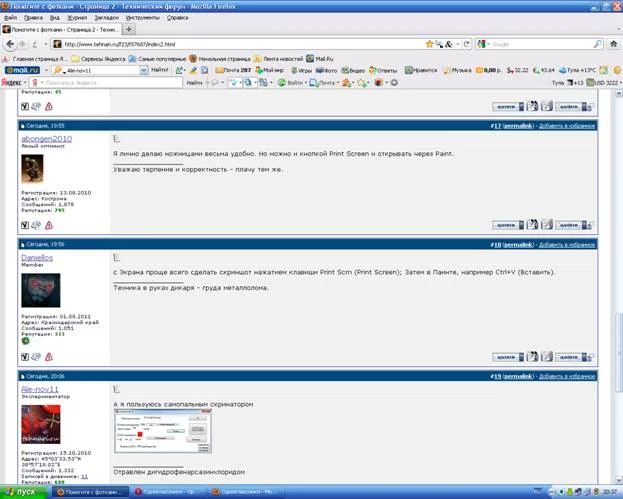
Task: Bookmark this page with the star icon
Action: pyautogui.click(x=429, y=44)
